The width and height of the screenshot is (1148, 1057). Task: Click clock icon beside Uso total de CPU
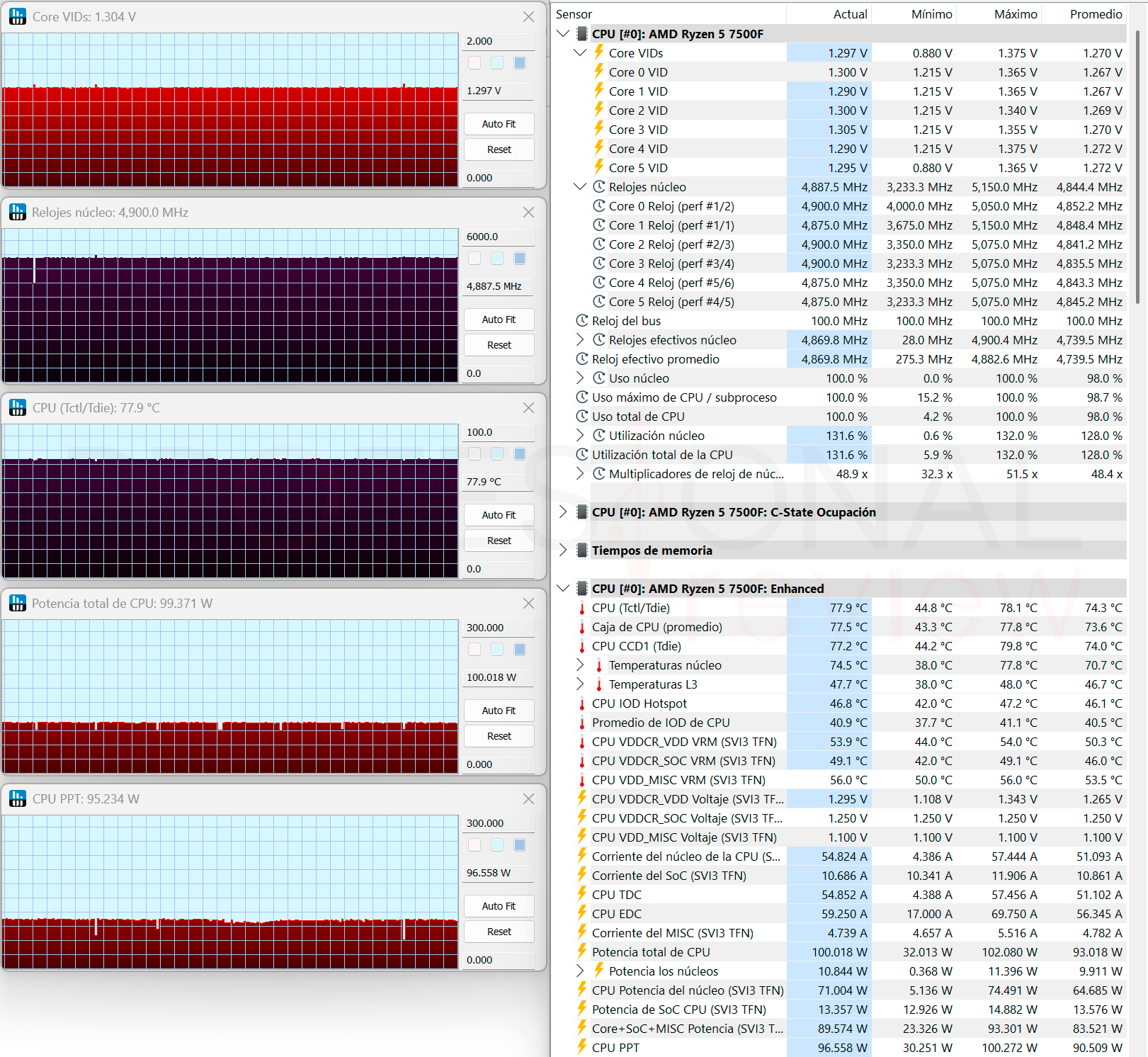click(582, 416)
